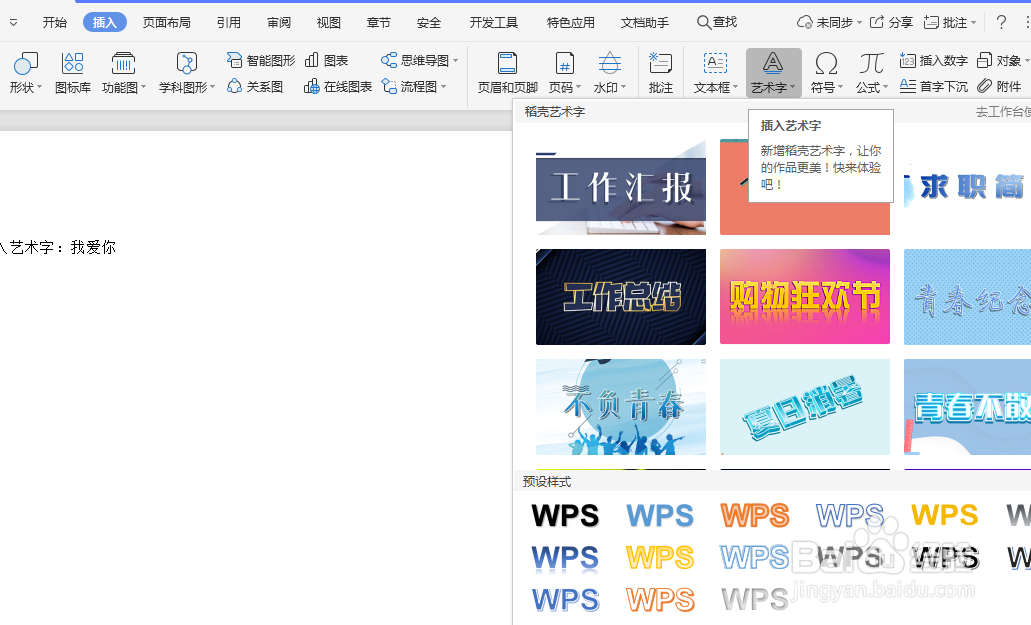Choose the 青春纪念 WordArt template
1031x625 pixels.
coord(967,296)
